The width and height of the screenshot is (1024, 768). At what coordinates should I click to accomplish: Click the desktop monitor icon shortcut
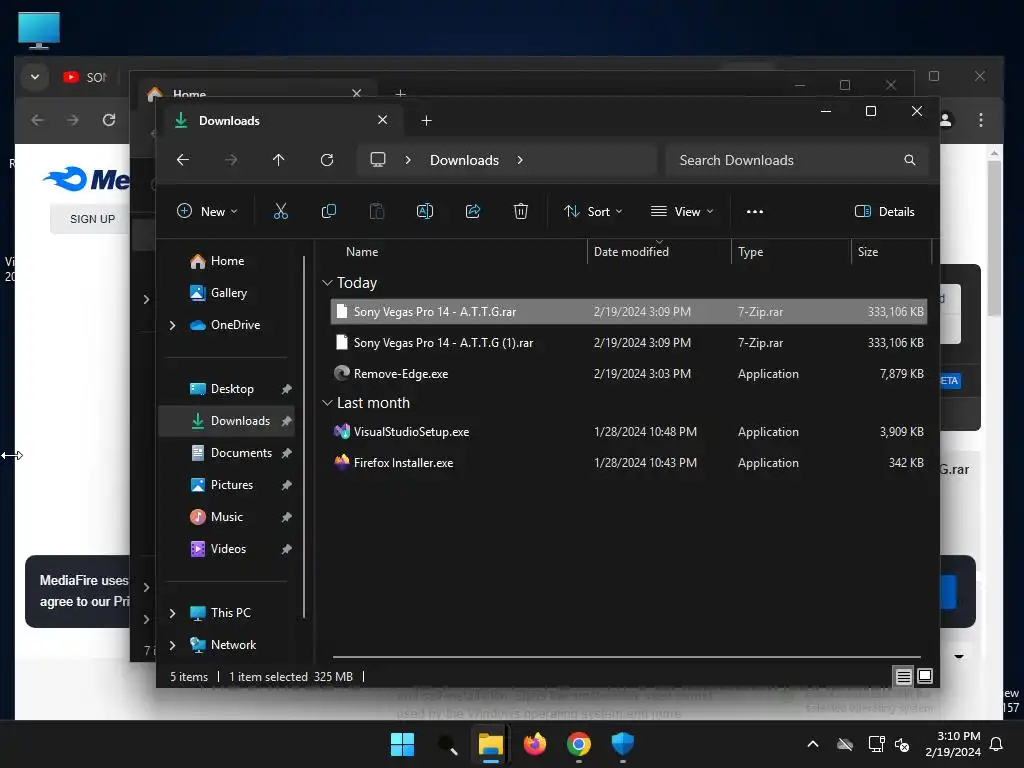(39, 30)
